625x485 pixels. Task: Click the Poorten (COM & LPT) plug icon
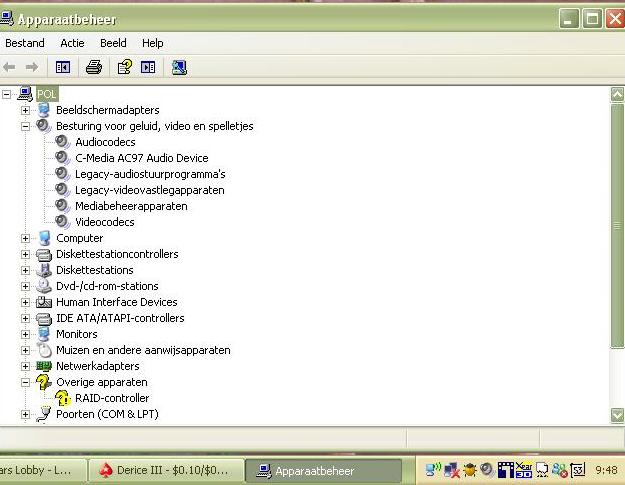click(x=44, y=414)
